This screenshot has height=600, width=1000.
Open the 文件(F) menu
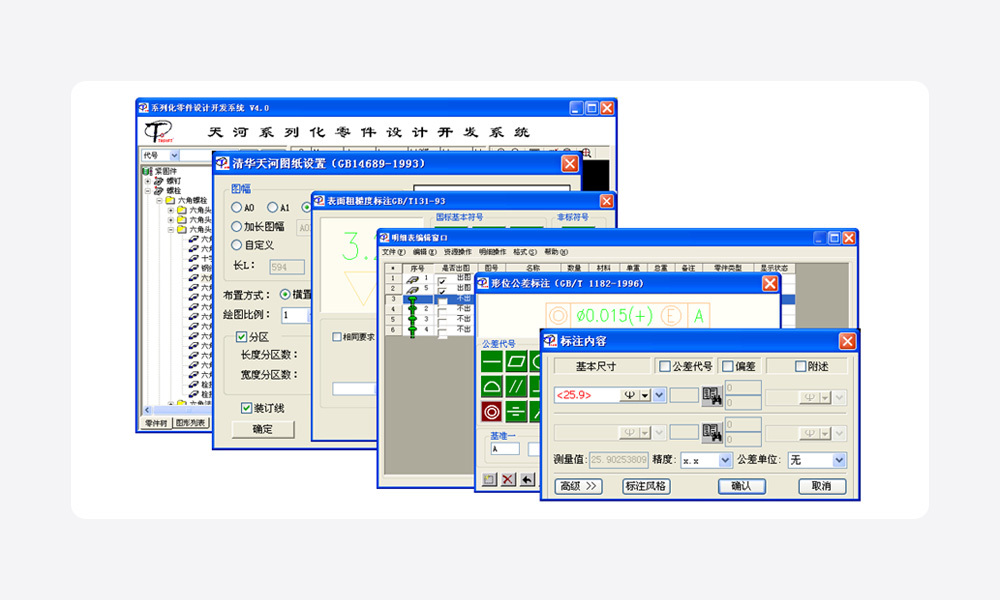coord(393,252)
